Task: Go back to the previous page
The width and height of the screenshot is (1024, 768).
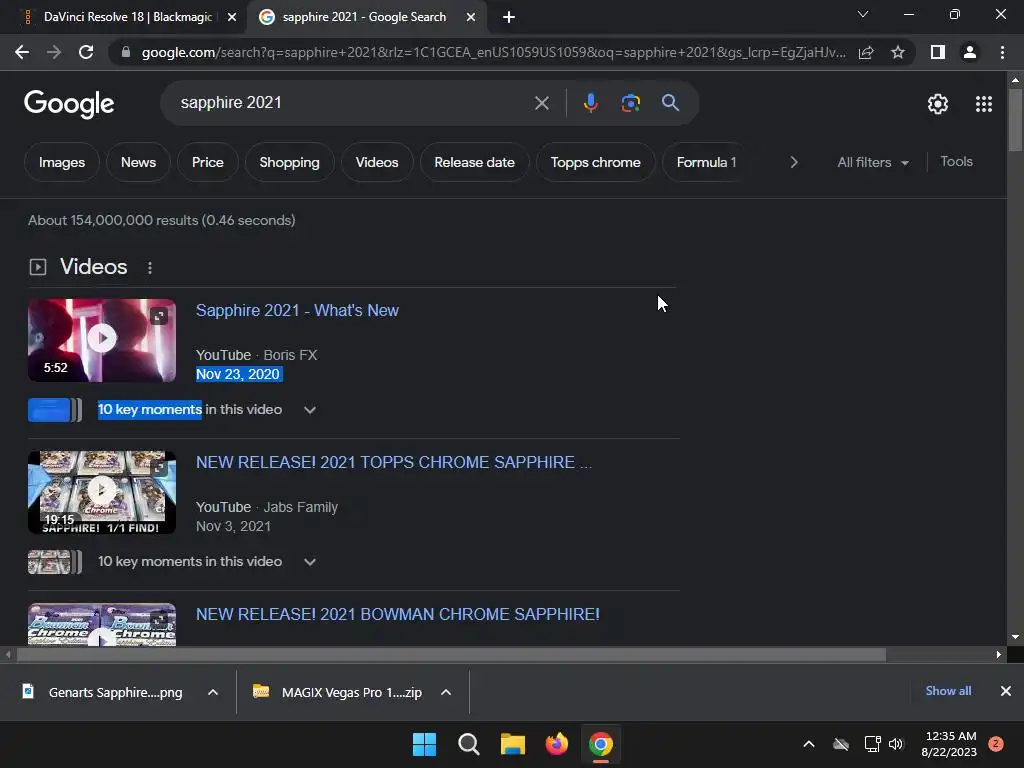Action: [x=22, y=52]
